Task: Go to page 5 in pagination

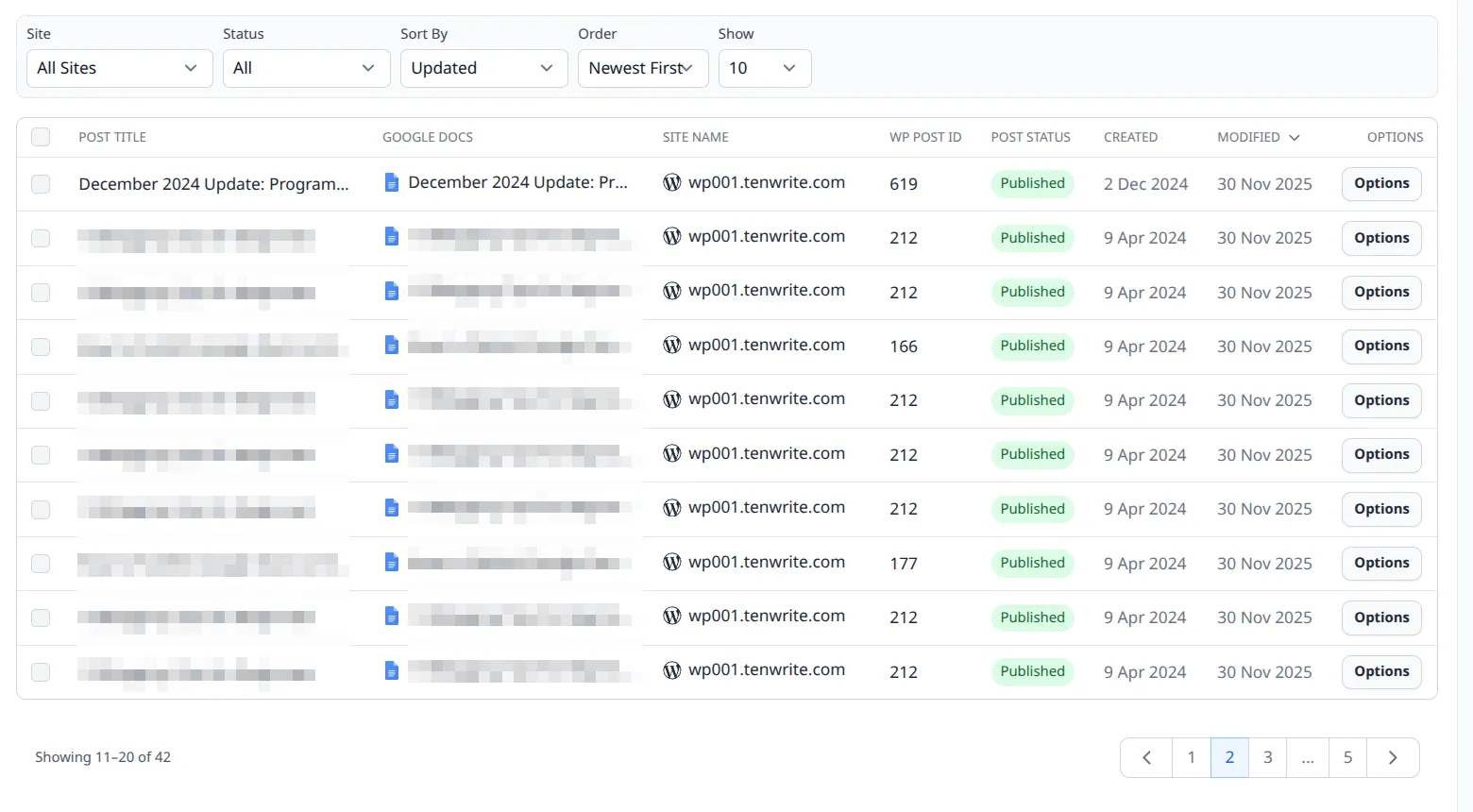Action: coord(1348,757)
